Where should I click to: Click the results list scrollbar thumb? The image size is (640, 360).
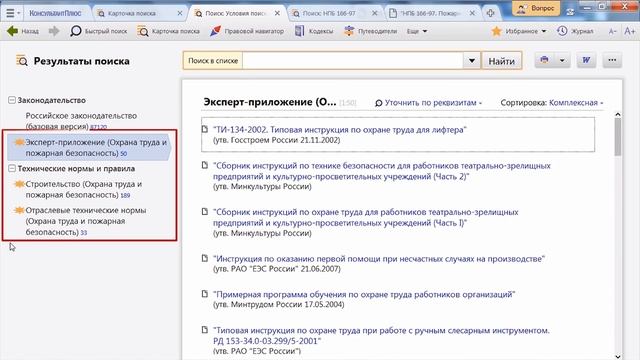click(x=618, y=137)
